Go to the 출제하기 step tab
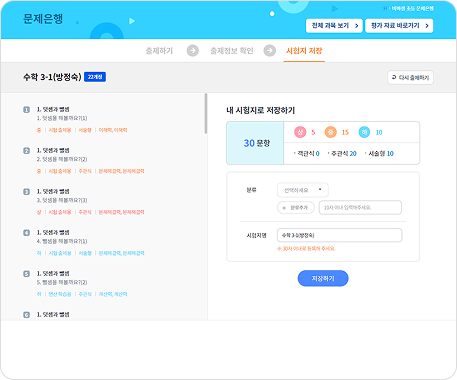Viewport: 457px width, 380px height. [159, 51]
